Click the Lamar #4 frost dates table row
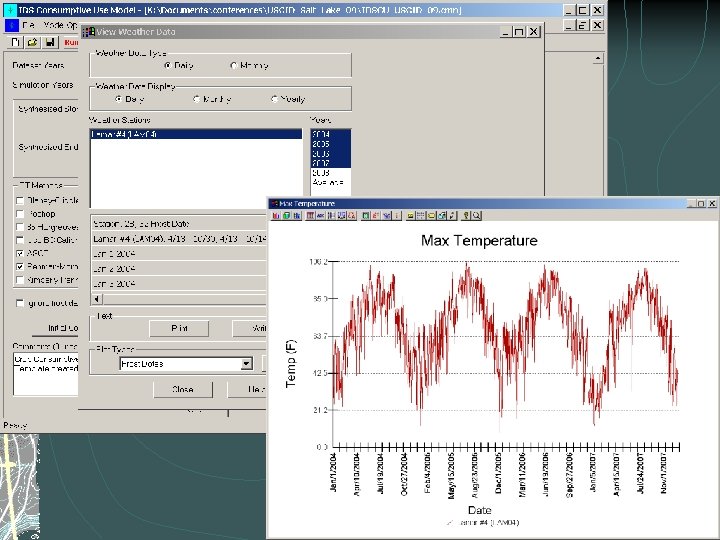720x540 pixels. (179, 239)
